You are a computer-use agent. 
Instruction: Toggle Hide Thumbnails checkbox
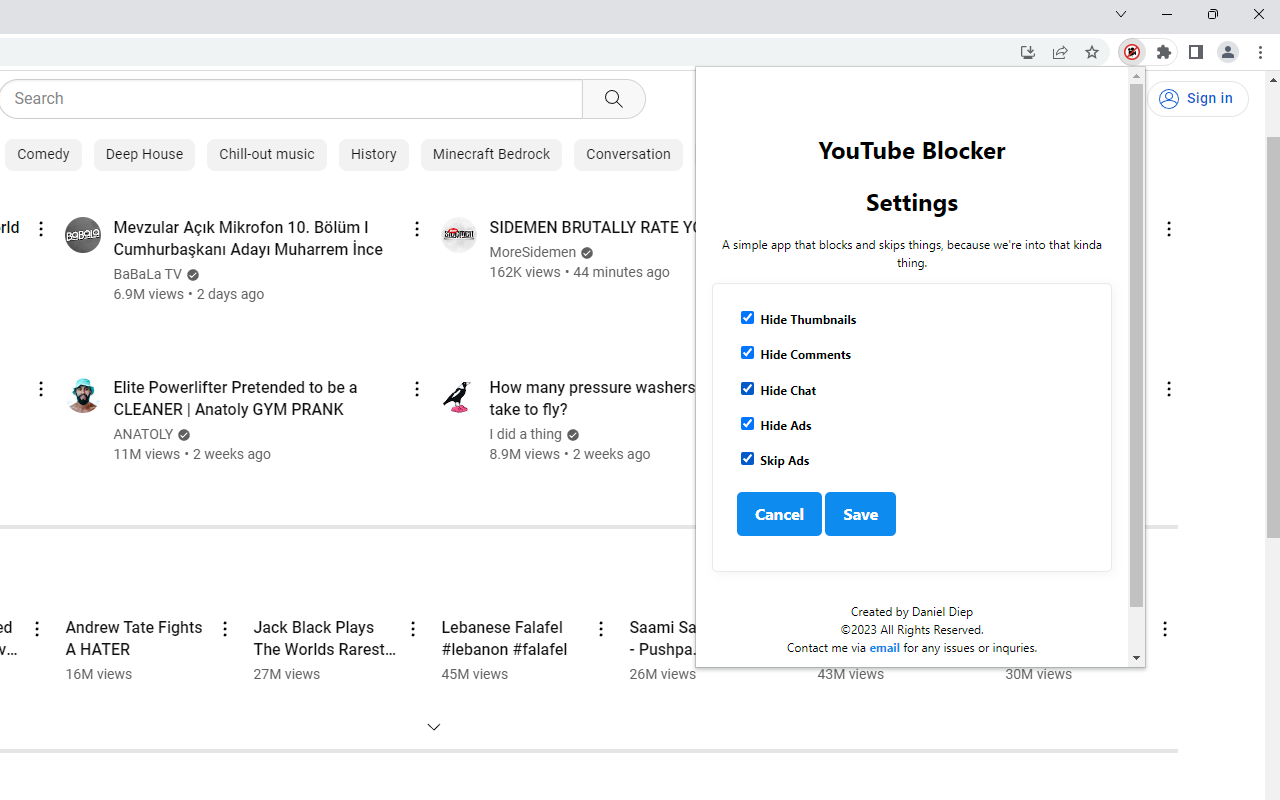tap(747, 318)
